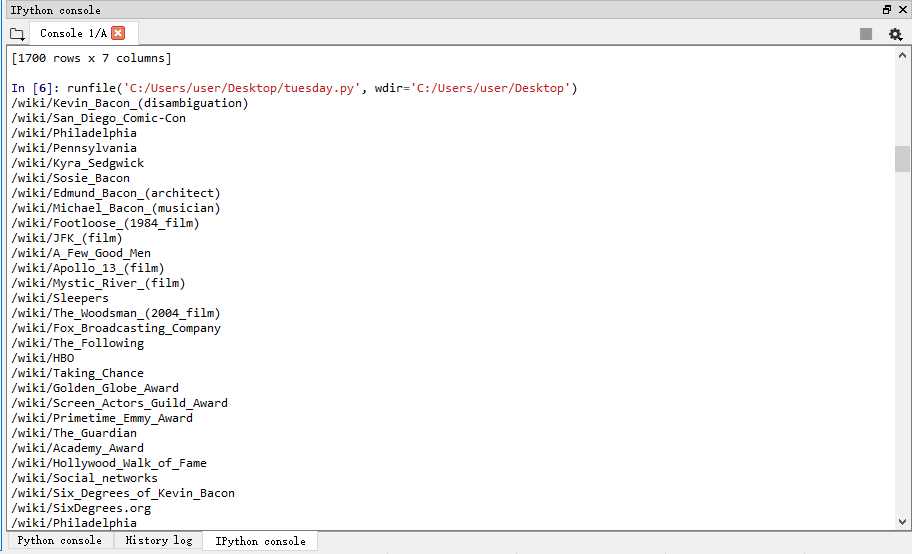Click /wiki/Michael_Bacon_(musician) line

tap(116, 208)
